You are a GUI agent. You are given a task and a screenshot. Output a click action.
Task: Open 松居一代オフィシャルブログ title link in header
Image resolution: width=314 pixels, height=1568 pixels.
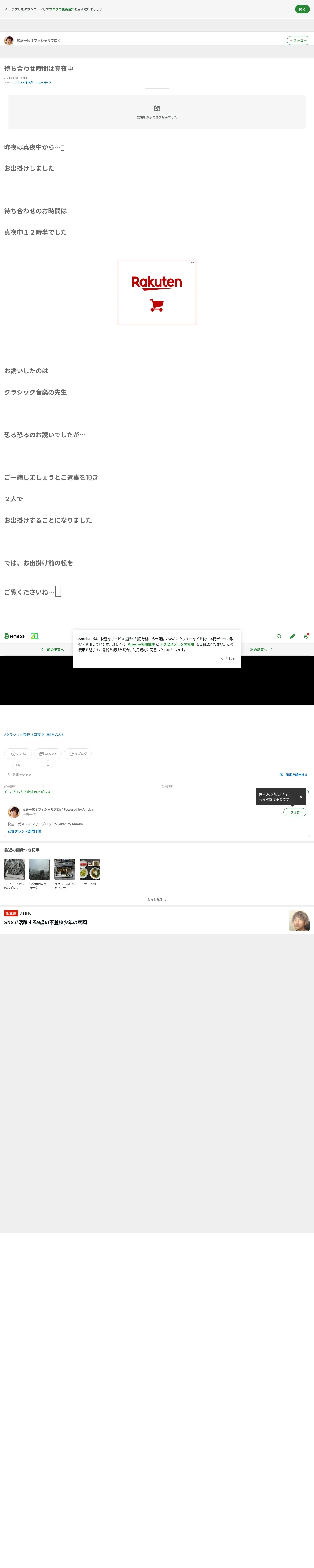click(38, 41)
